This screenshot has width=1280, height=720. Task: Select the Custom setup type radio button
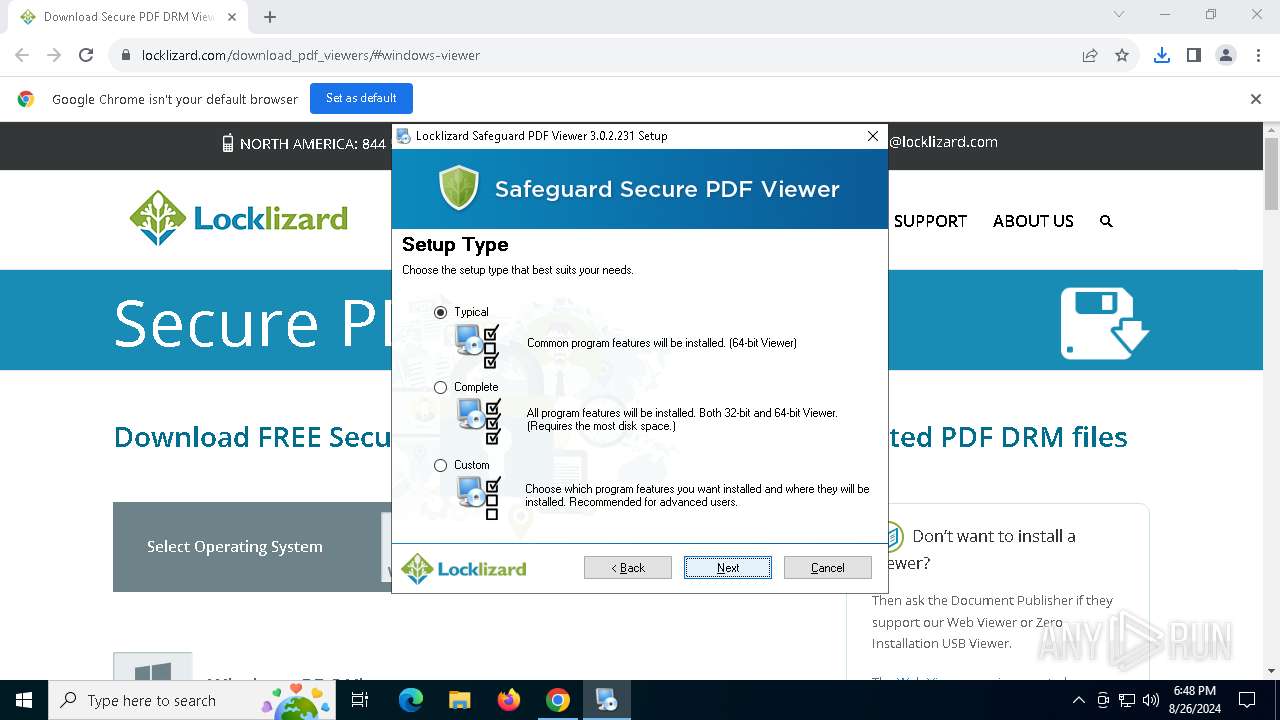coord(441,465)
